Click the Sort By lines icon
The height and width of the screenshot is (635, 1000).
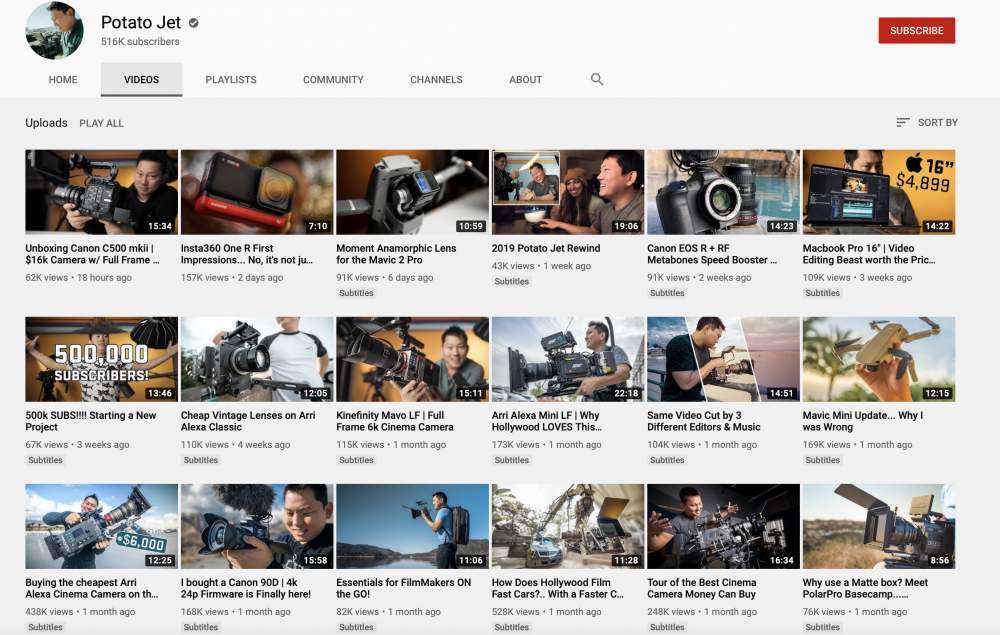903,123
